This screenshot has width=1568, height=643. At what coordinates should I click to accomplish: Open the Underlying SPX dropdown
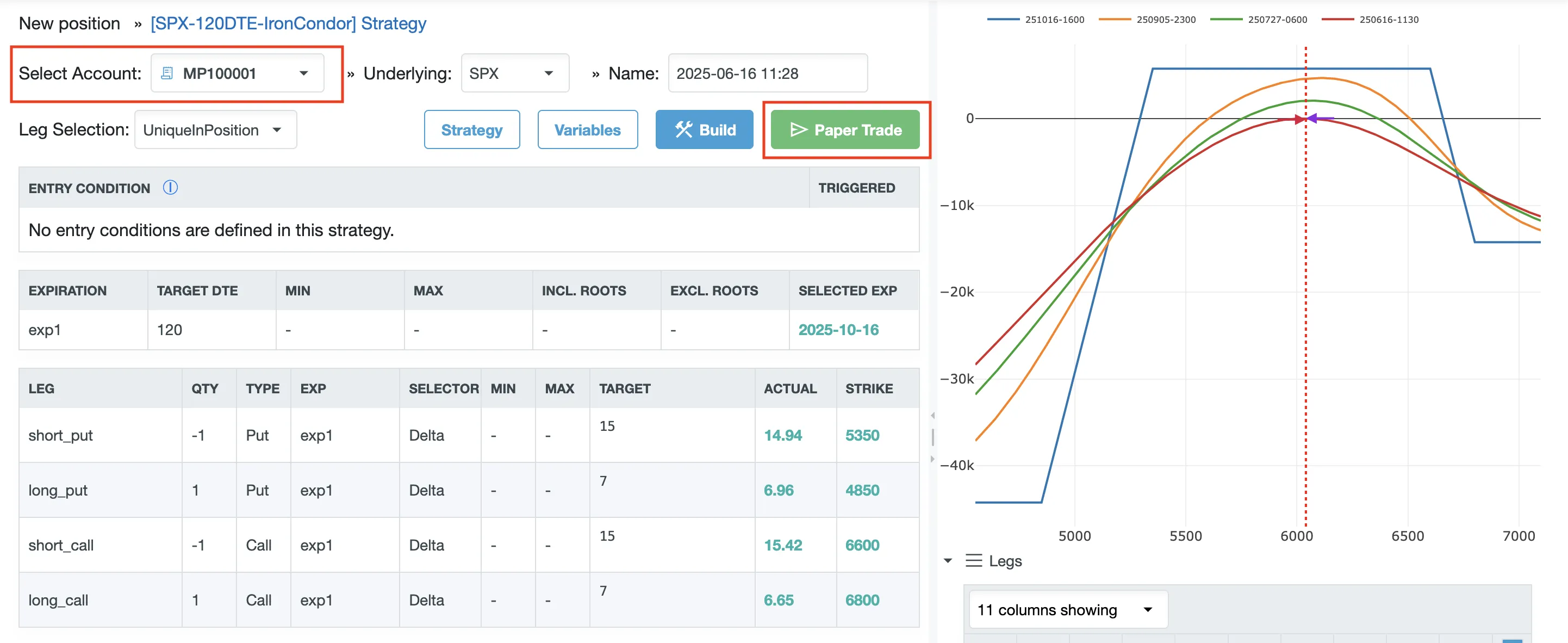pyautogui.click(x=514, y=73)
